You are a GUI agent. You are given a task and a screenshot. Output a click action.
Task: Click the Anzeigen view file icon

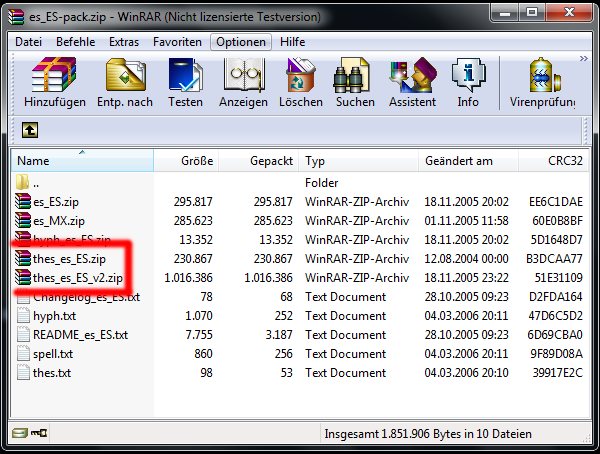tap(244, 75)
